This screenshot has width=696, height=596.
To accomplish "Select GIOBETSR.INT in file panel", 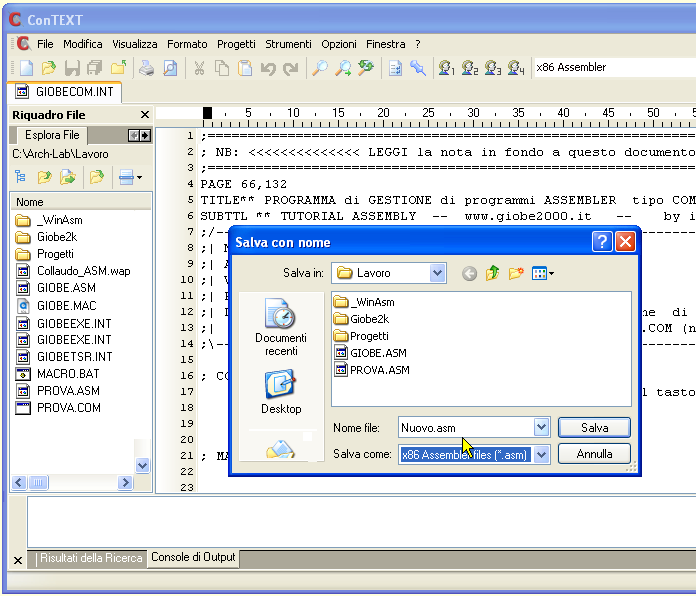I will pos(64,356).
